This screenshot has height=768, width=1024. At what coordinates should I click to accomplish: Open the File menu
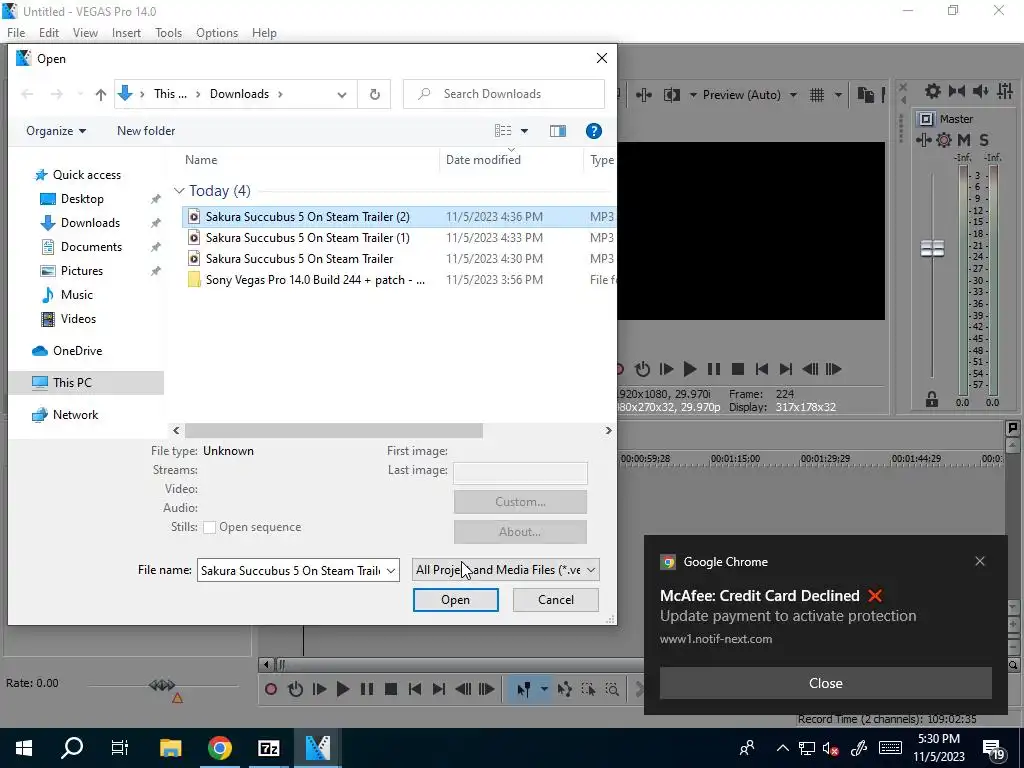[x=16, y=33]
